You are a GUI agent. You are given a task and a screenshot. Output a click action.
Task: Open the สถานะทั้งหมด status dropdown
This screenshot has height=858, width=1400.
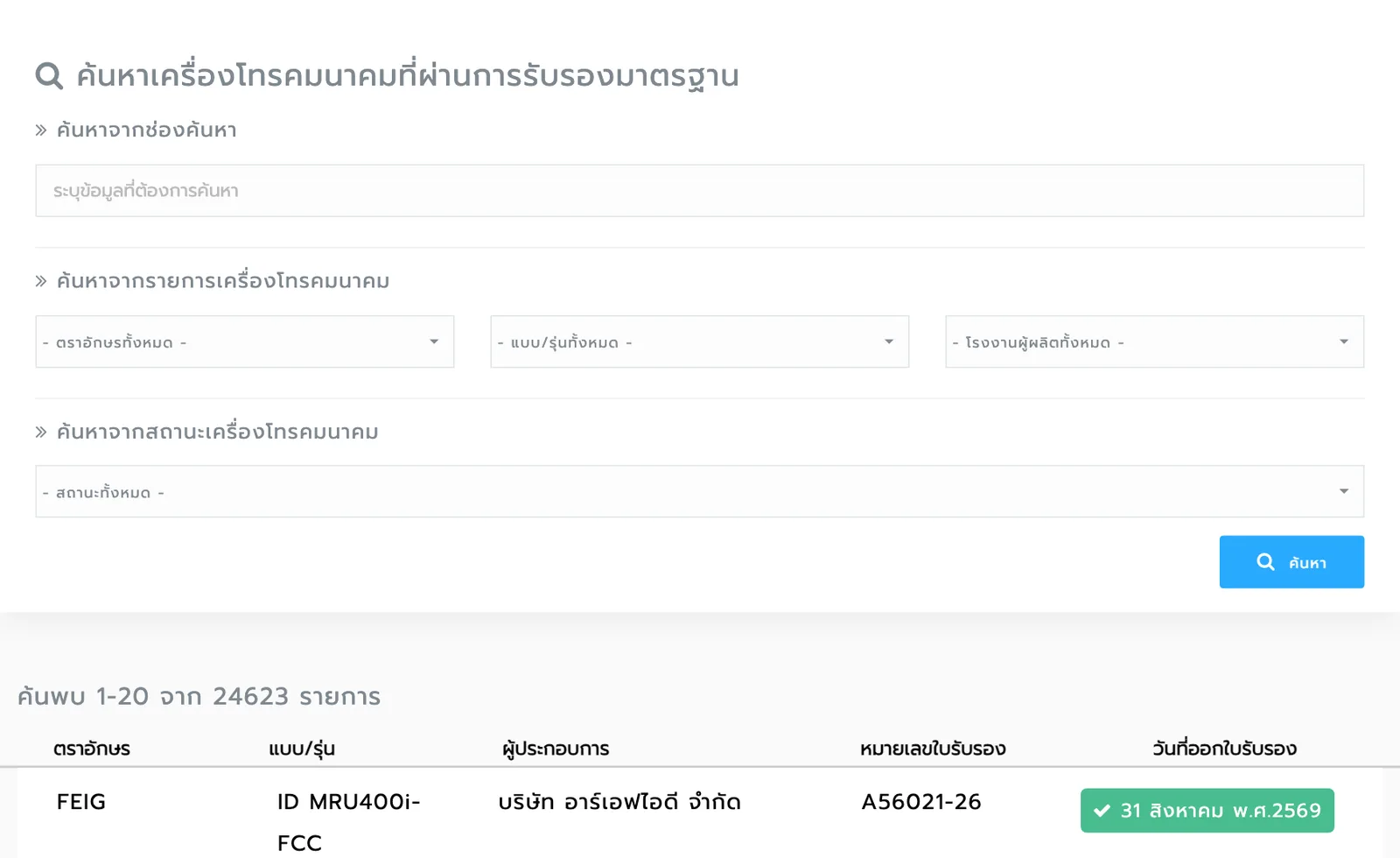point(699,491)
